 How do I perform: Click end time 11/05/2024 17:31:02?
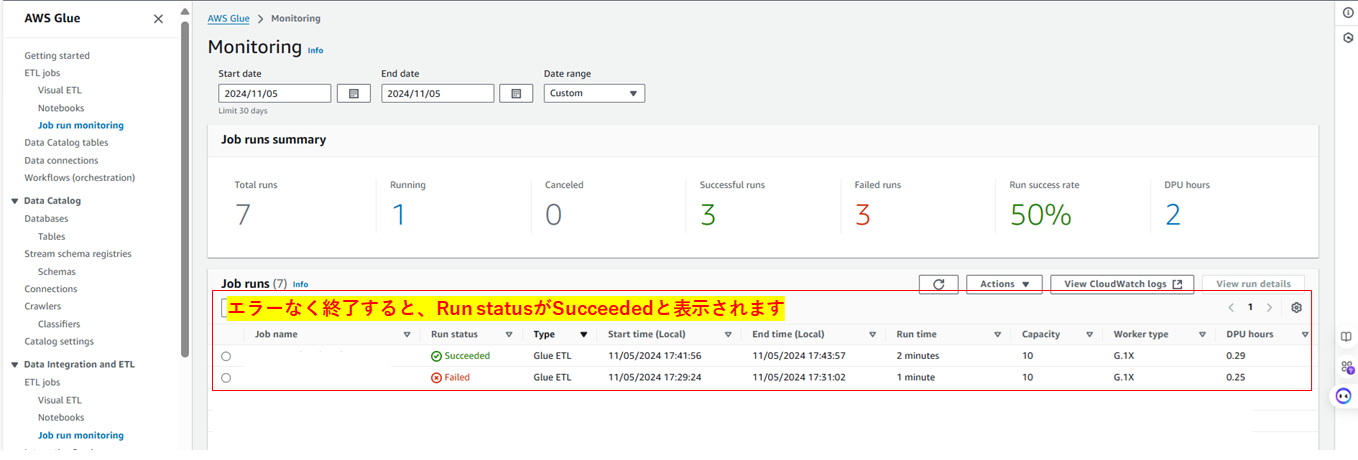tap(799, 378)
